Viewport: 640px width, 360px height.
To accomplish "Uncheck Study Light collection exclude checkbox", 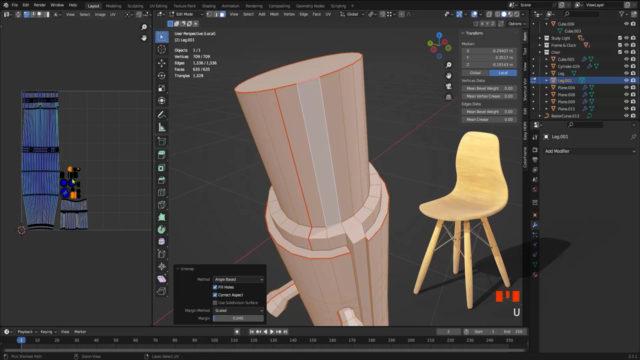I will click(x=620, y=38).
